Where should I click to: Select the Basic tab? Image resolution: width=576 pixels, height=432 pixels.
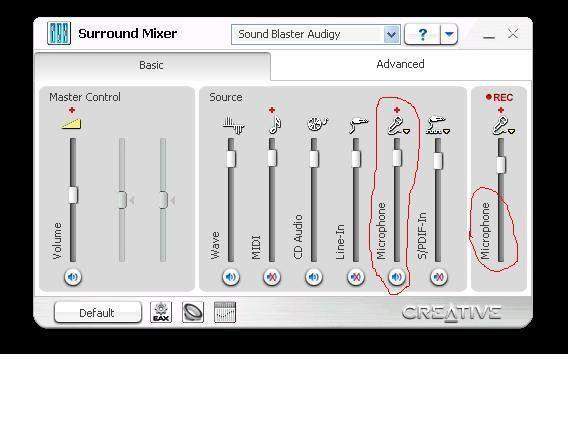pos(151,65)
